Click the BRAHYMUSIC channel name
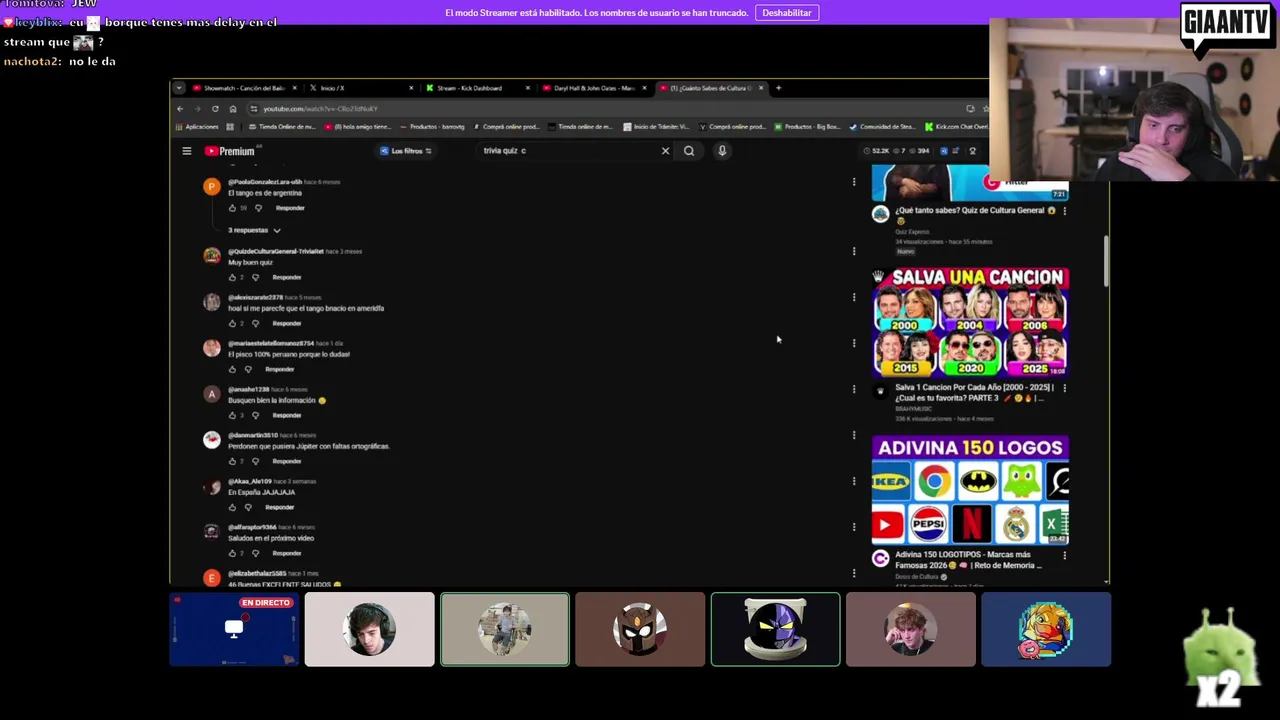This screenshot has height=720, width=1280. [913, 408]
